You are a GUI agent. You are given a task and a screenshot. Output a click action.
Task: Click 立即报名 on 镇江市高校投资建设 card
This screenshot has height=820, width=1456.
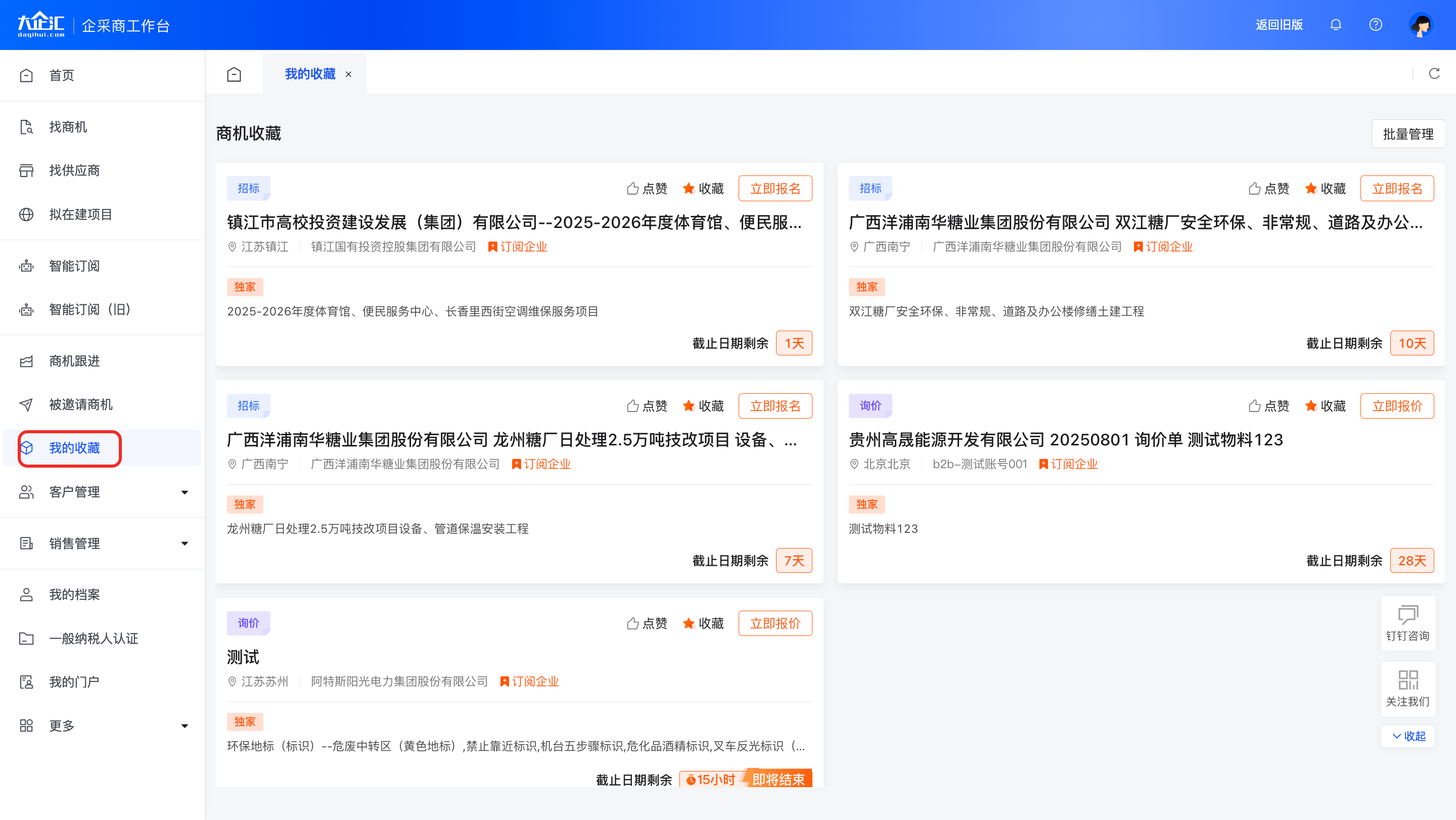(775, 188)
